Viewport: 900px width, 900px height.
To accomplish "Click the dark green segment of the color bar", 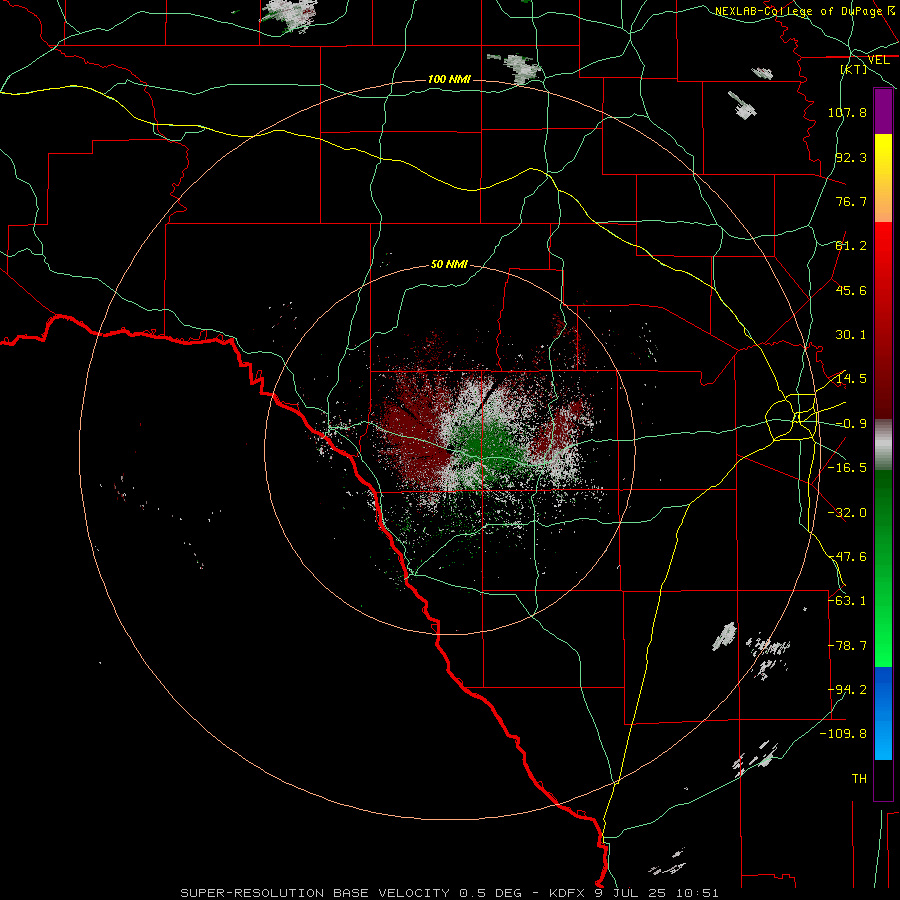I will coord(883,517).
